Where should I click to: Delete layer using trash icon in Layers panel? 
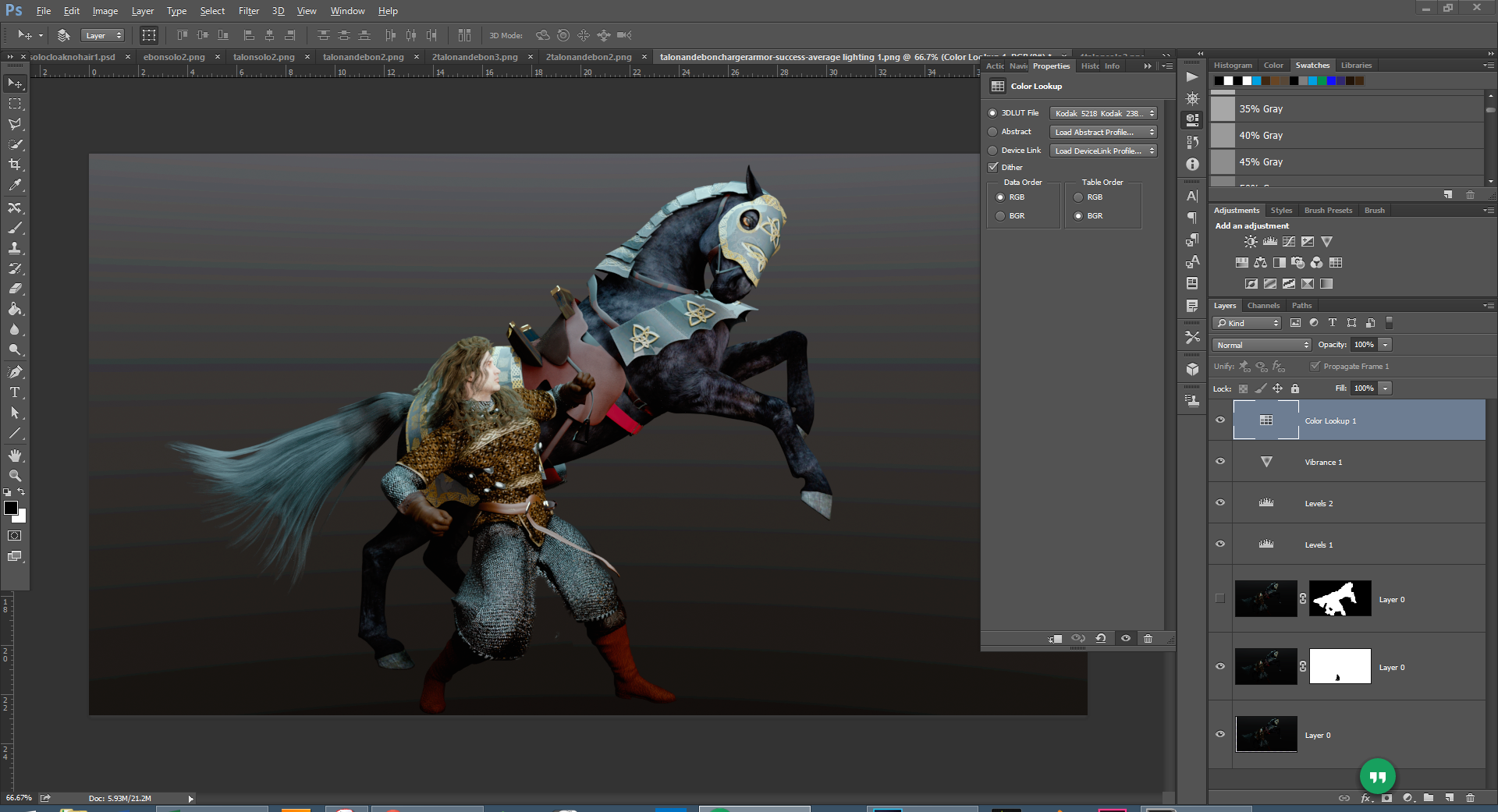coord(1470,798)
